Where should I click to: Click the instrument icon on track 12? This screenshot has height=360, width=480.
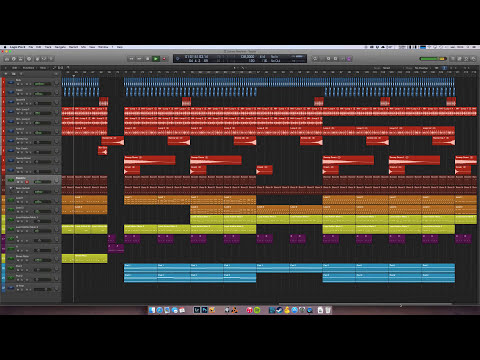tap(11, 190)
